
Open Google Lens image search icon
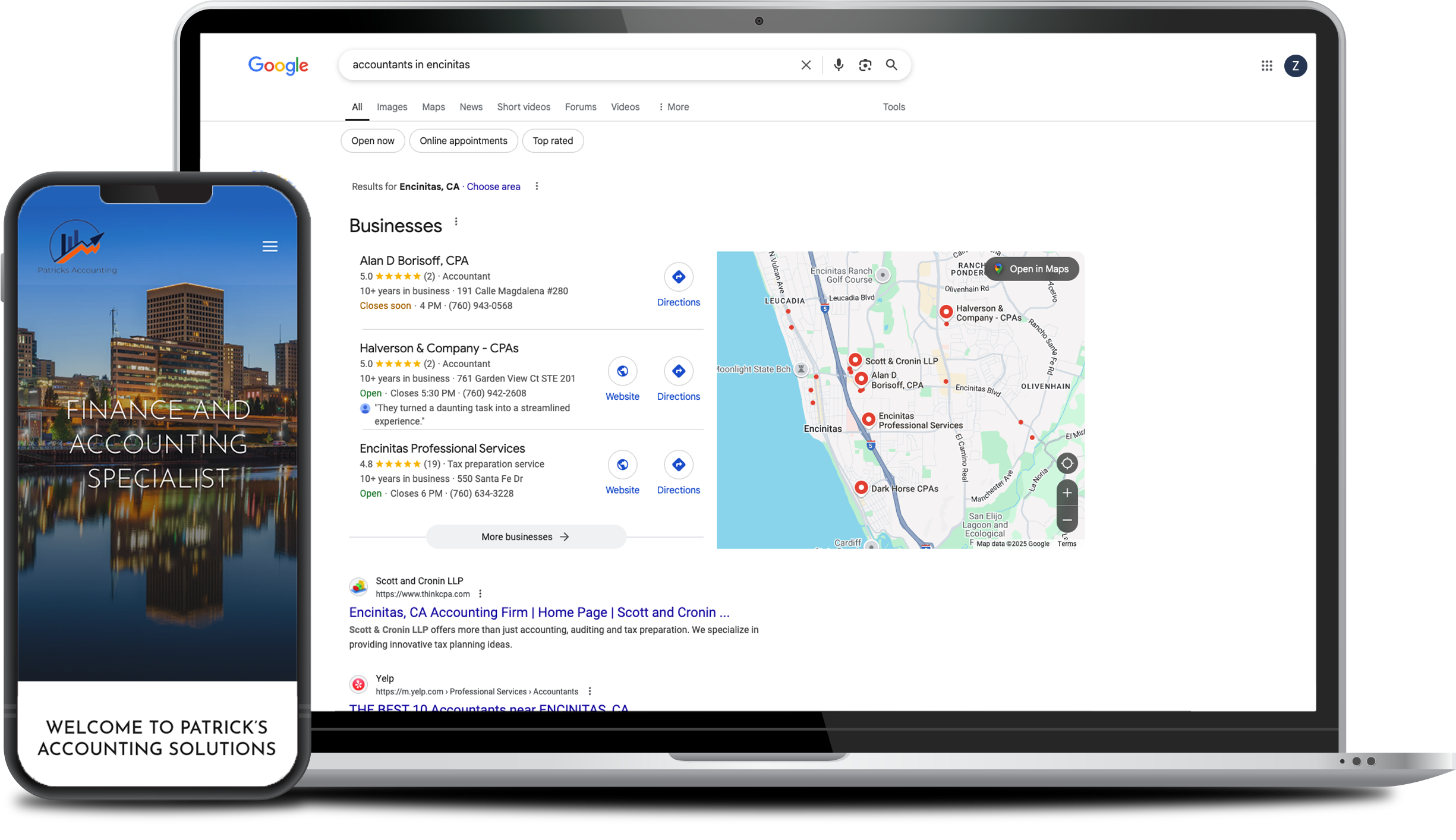click(865, 65)
